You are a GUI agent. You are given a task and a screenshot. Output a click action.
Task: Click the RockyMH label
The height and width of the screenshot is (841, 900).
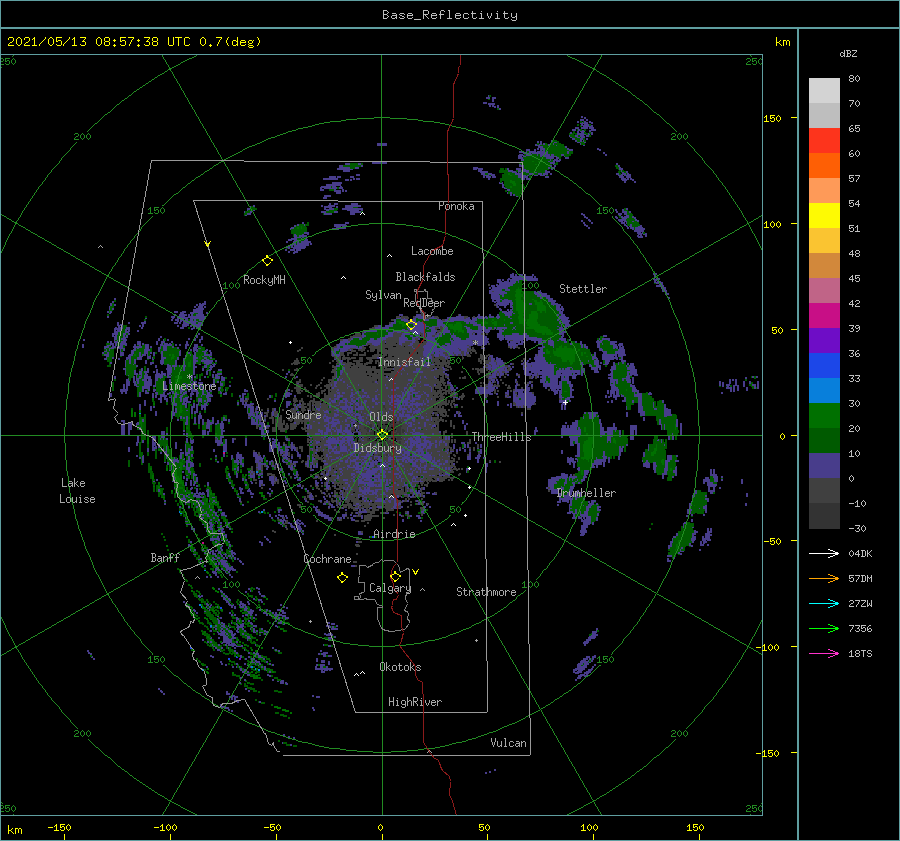click(264, 280)
